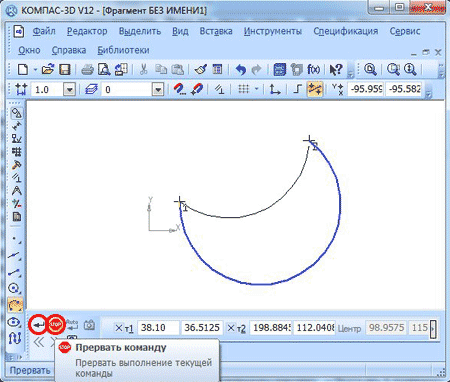Image resolution: width=450 pixels, height=382 pixels.
Task: Select the Ellipse tool on the sidebar
Action: click(15, 322)
